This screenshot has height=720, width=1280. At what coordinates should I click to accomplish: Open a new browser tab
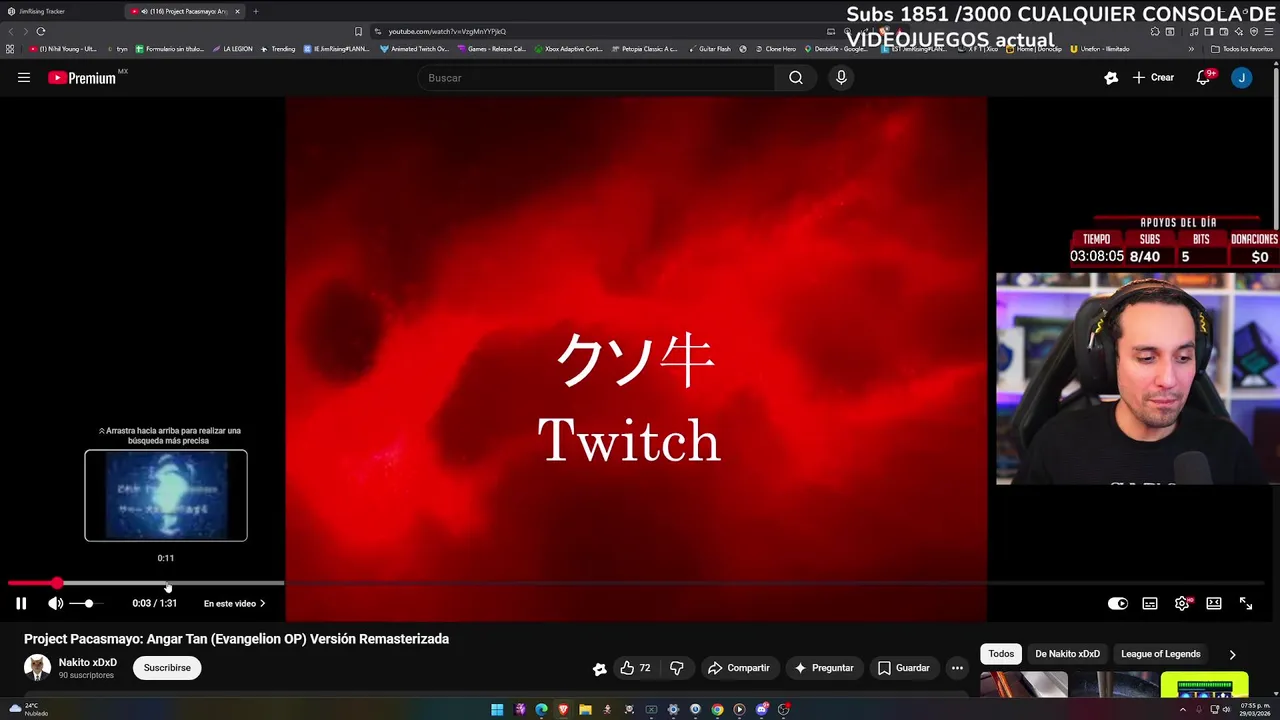[255, 11]
